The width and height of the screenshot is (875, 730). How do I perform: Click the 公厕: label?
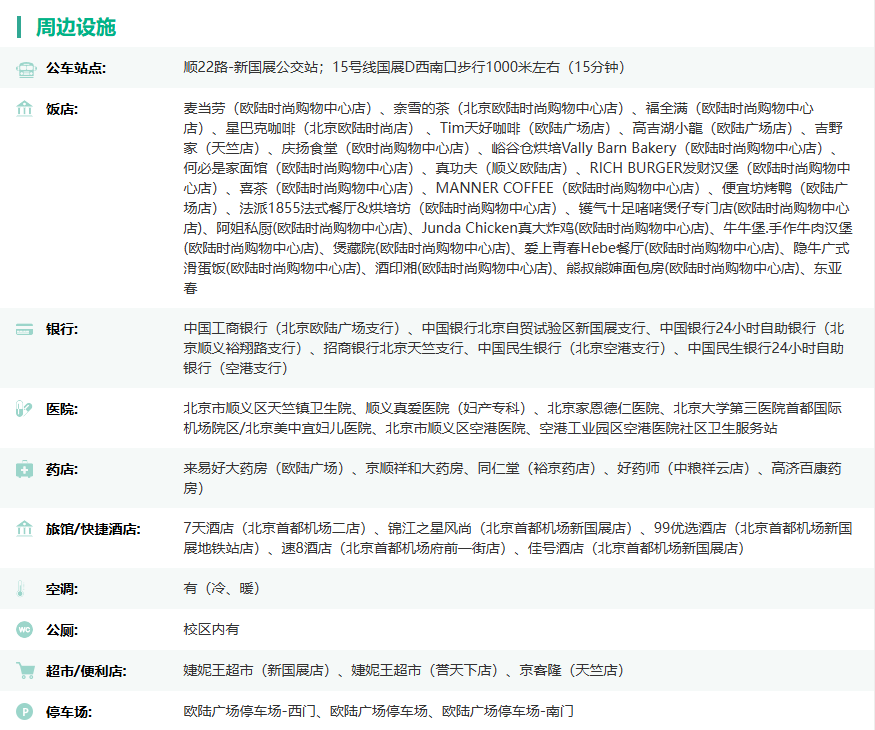coord(62,631)
